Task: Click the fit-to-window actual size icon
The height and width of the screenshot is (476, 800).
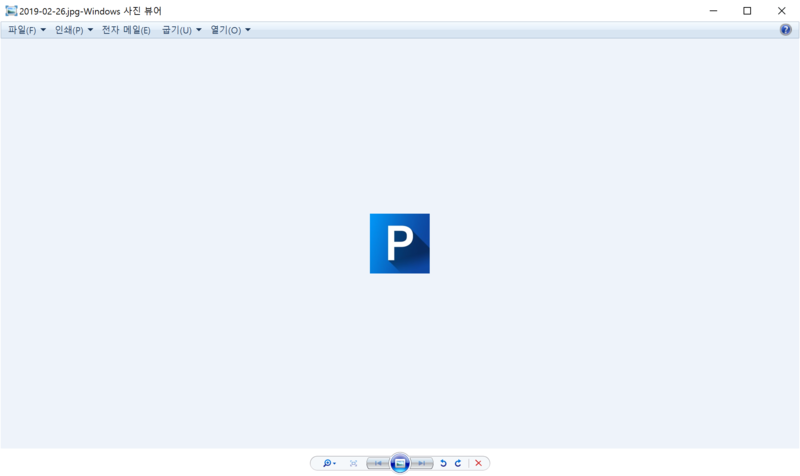Action: tap(354, 463)
